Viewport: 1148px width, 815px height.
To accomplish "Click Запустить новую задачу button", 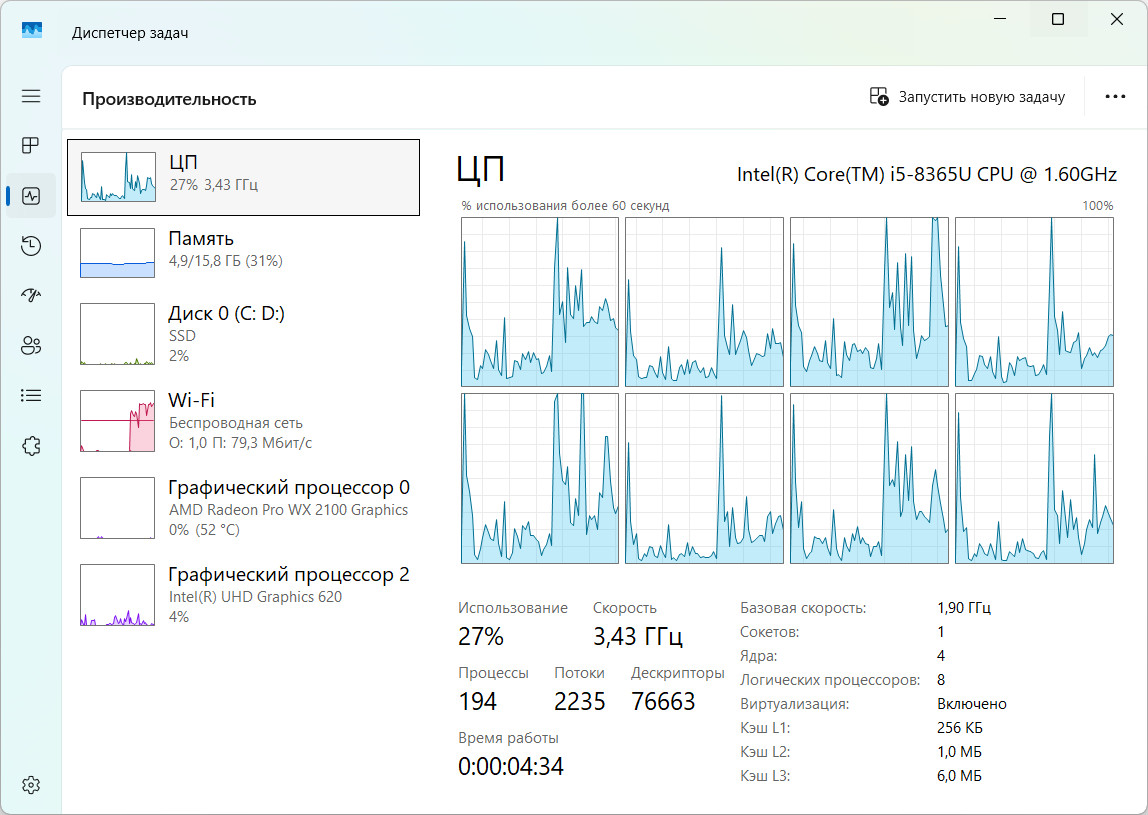I will pos(967,97).
